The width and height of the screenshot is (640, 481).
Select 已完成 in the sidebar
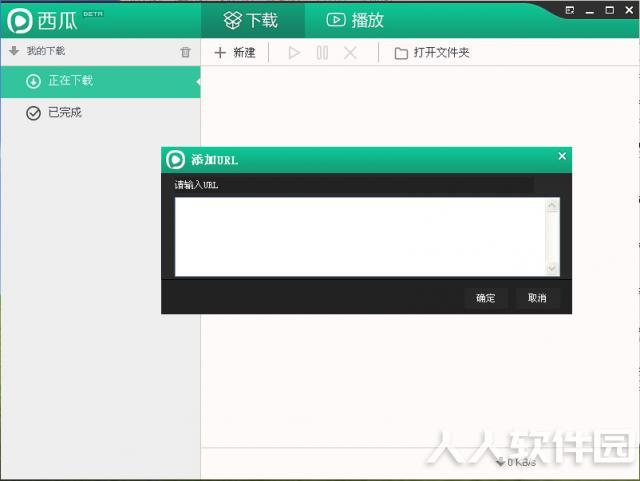[x=100, y=113]
